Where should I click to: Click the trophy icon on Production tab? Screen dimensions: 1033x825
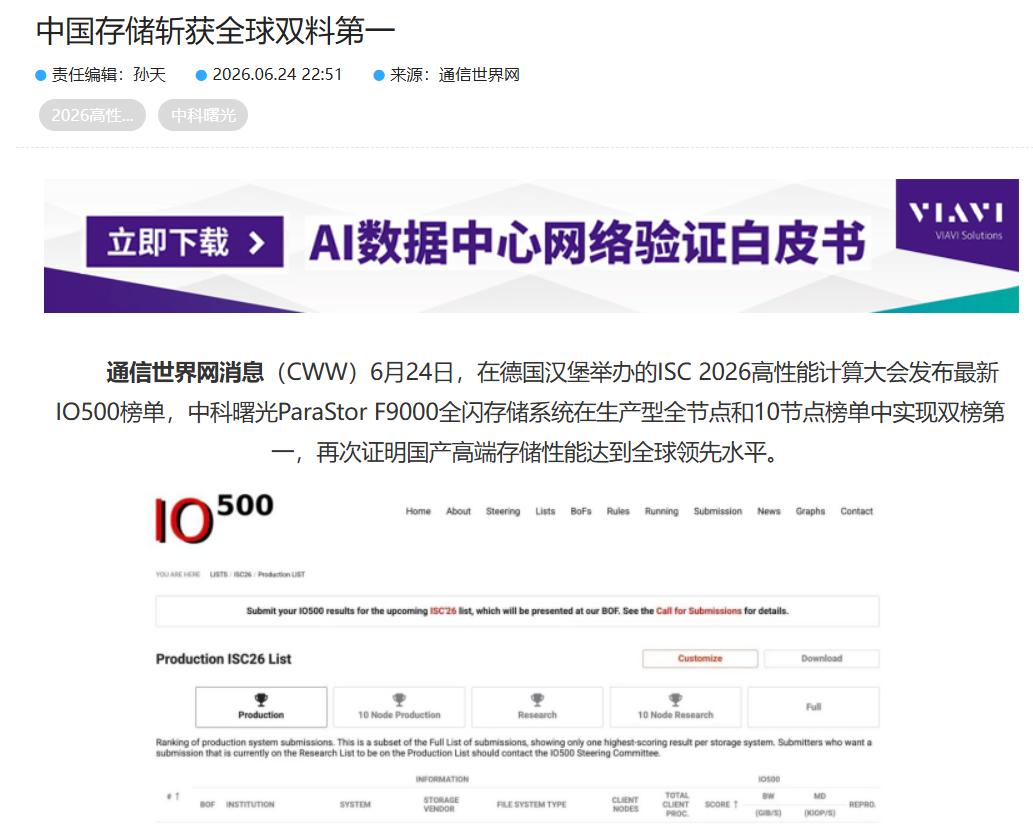click(261, 700)
